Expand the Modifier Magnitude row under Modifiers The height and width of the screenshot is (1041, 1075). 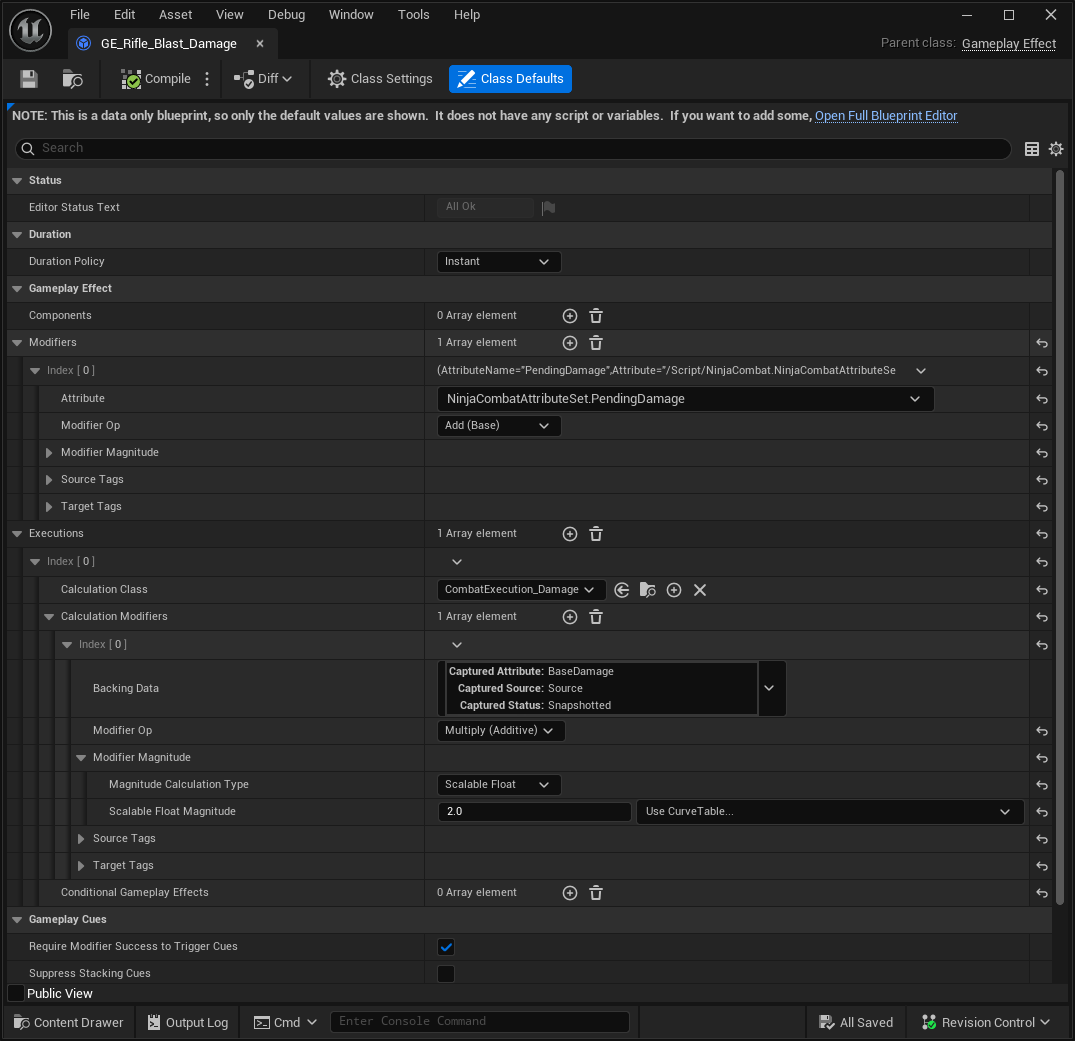49,453
